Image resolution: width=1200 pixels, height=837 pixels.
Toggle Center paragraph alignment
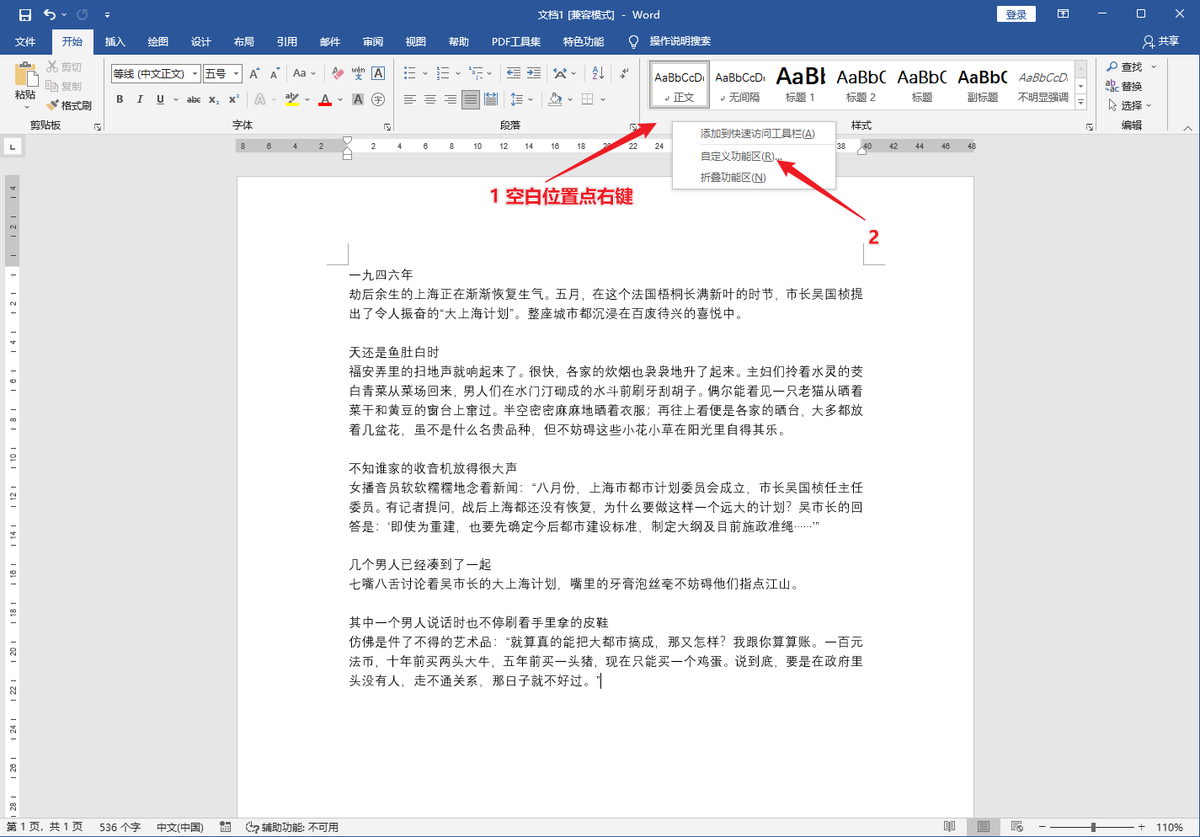click(430, 99)
